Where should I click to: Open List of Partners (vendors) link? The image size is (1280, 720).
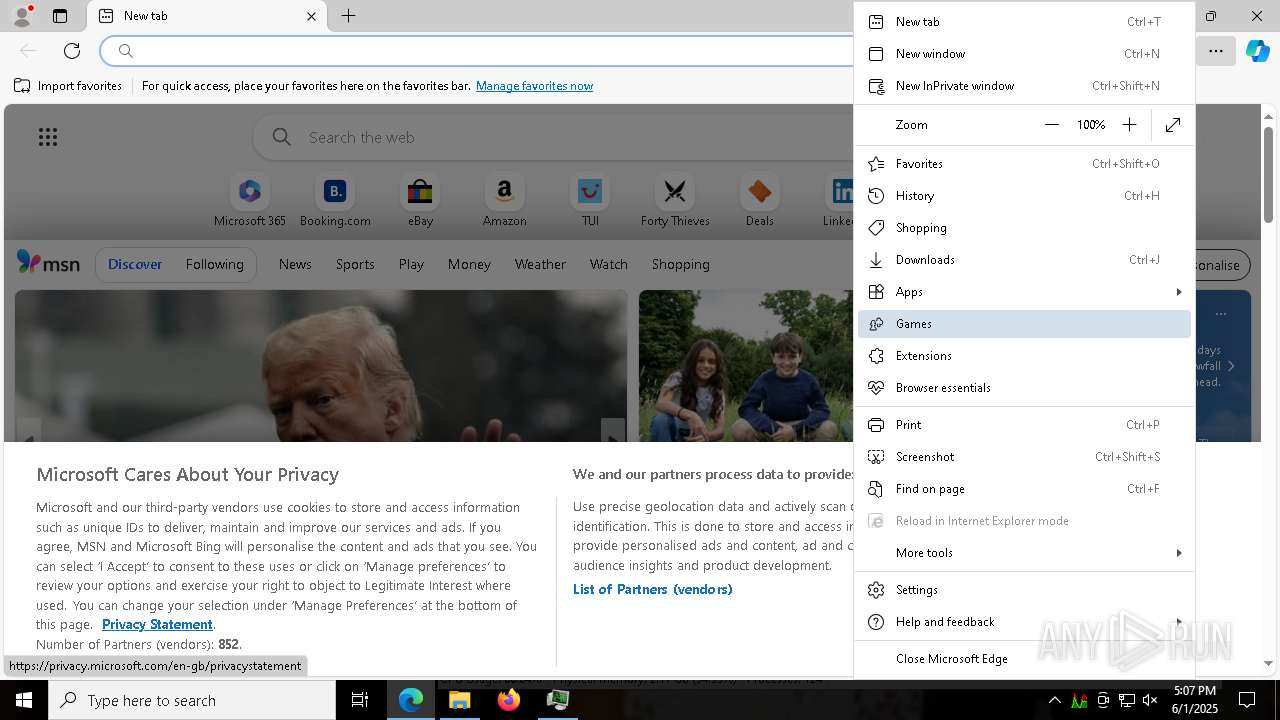coord(652,589)
